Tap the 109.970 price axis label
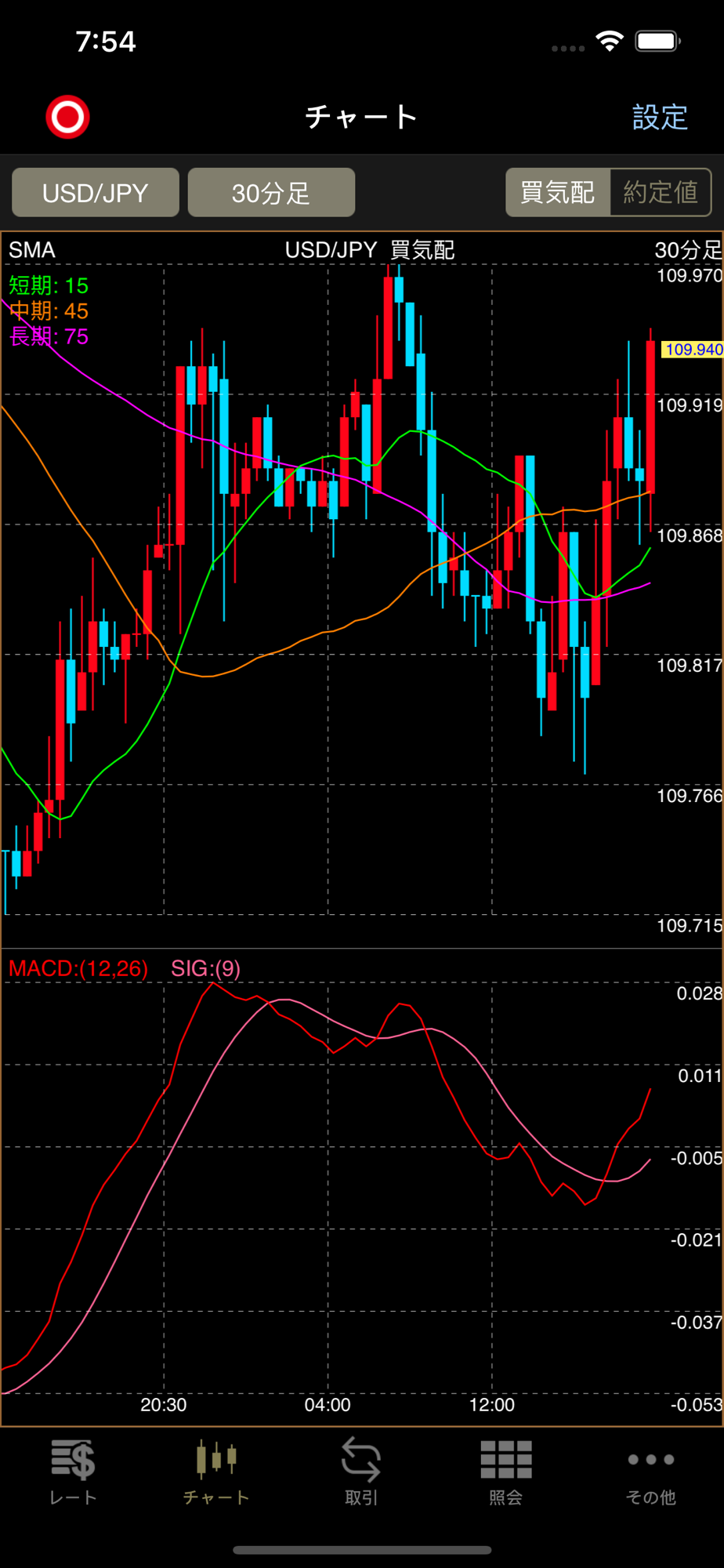This screenshot has width=724, height=1568. coord(690,276)
